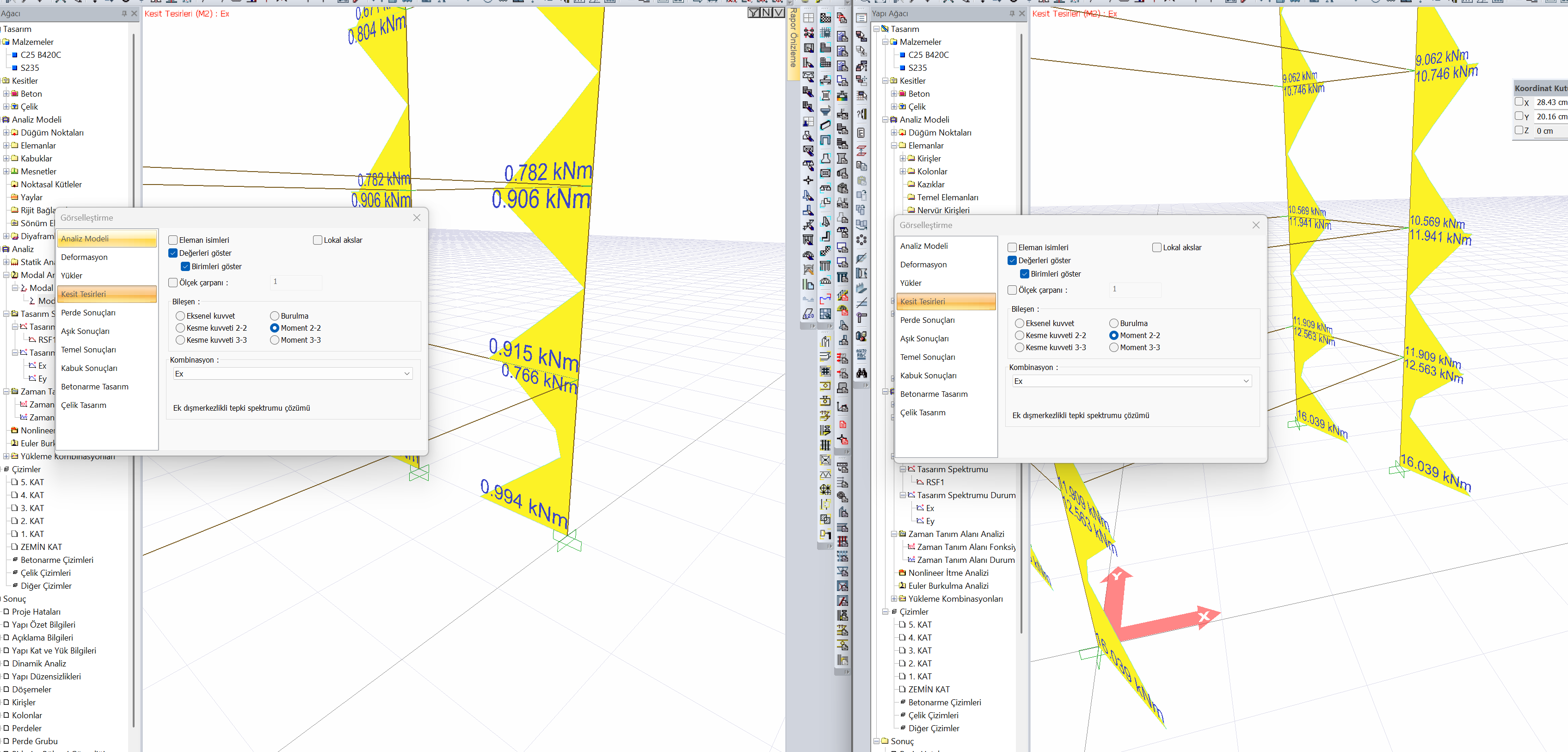Select C25 B420C material in right tree
Screen dimensions: 1568x752
pyautogui.click(x=928, y=55)
